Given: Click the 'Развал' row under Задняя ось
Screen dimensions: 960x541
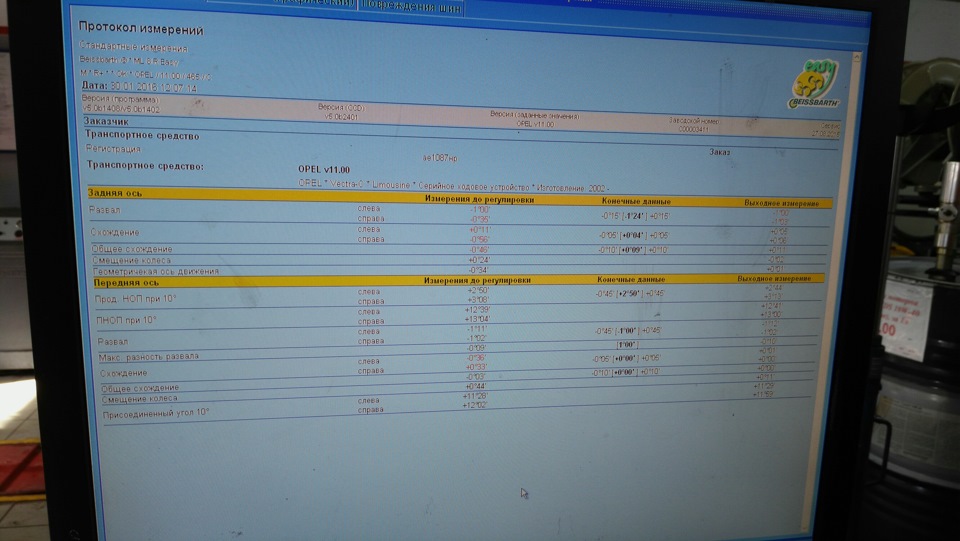Looking at the screenshot, I should (x=105, y=210).
